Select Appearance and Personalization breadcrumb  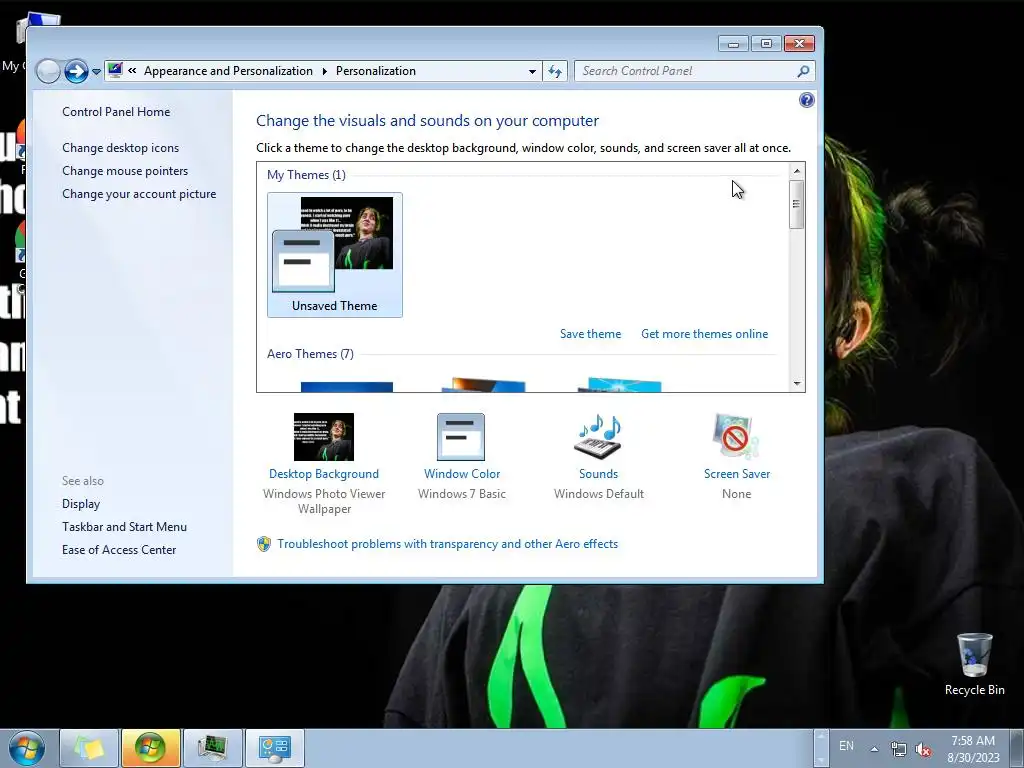point(228,71)
